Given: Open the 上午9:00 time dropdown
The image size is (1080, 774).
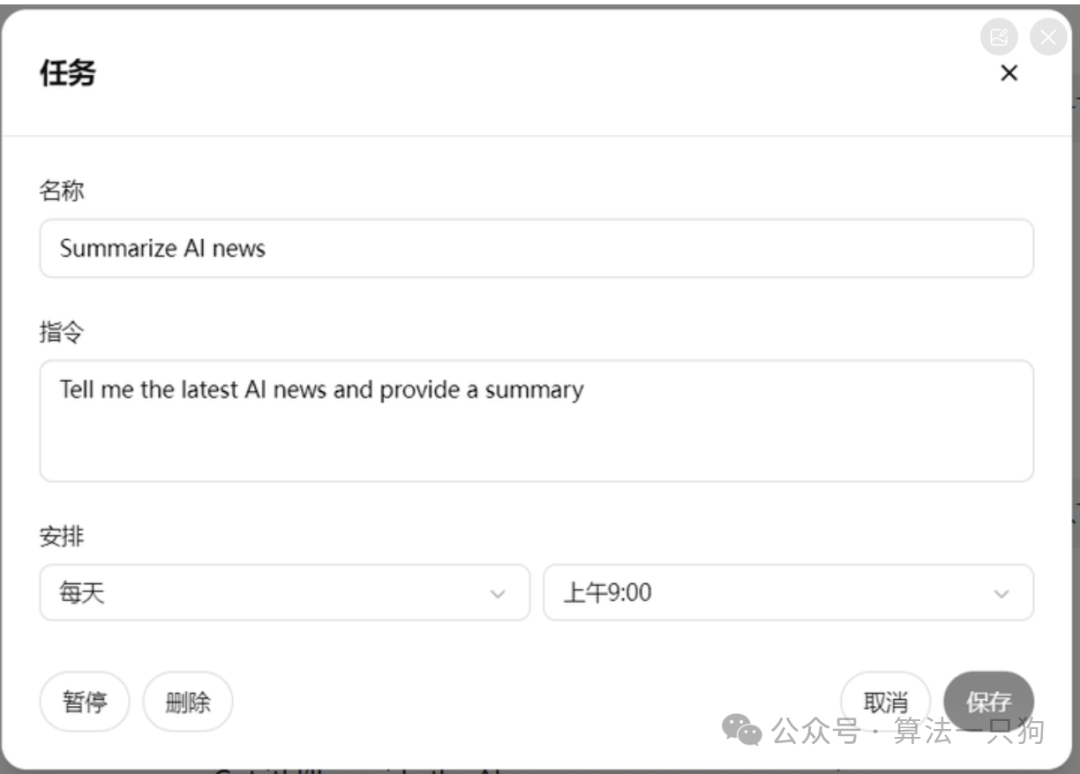Looking at the screenshot, I should 788,593.
